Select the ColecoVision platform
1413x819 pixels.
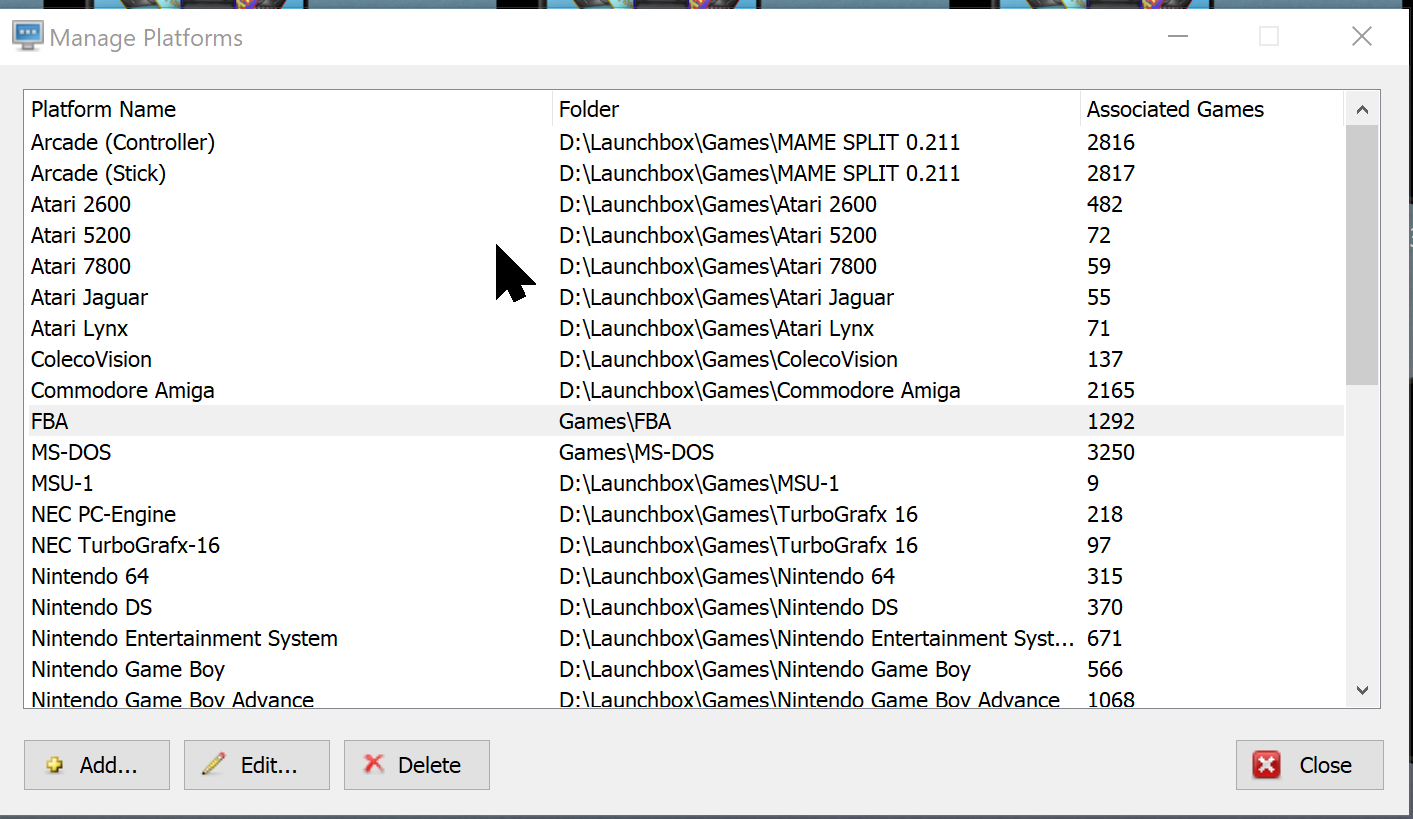pos(684,359)
